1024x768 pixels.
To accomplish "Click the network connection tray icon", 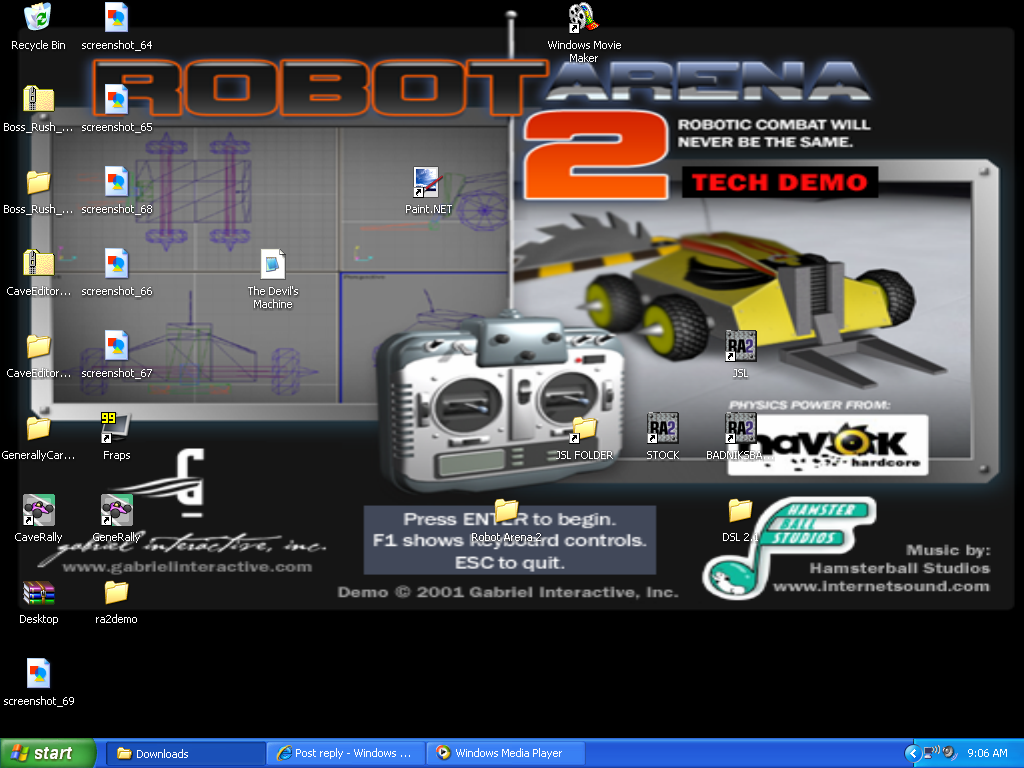I will (931, 753).
